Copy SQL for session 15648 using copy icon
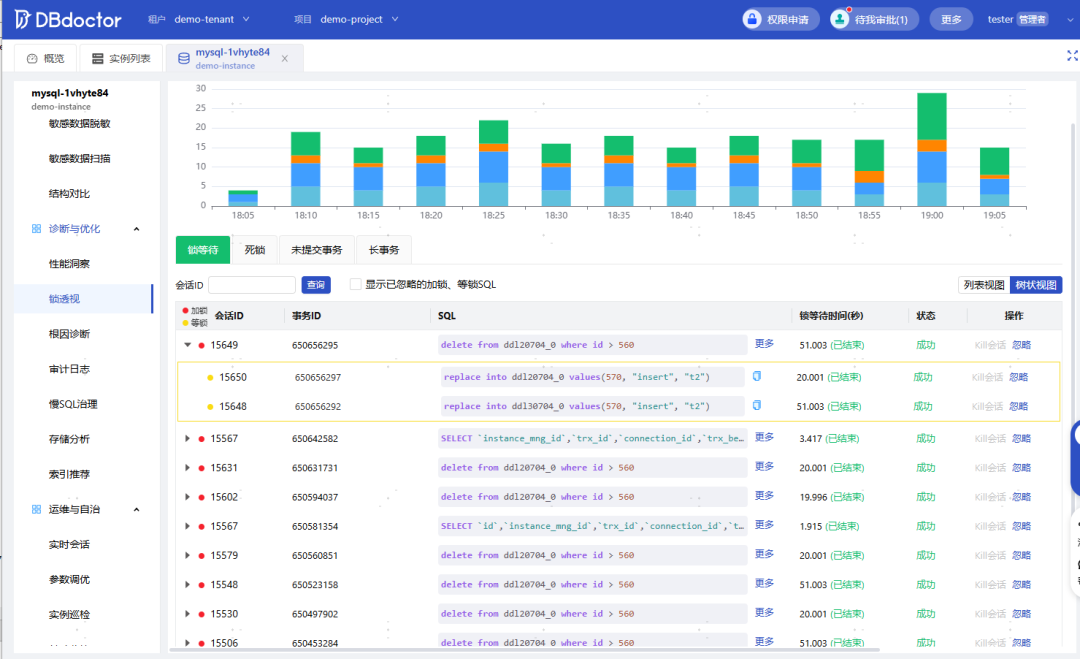Viewport: 1080px width, 659px height. pos(757,405)
